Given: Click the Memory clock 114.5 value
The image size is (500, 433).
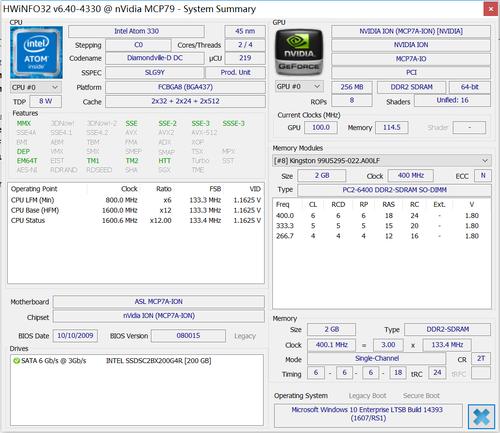Looking at the screenshot, I should [392, 127].
